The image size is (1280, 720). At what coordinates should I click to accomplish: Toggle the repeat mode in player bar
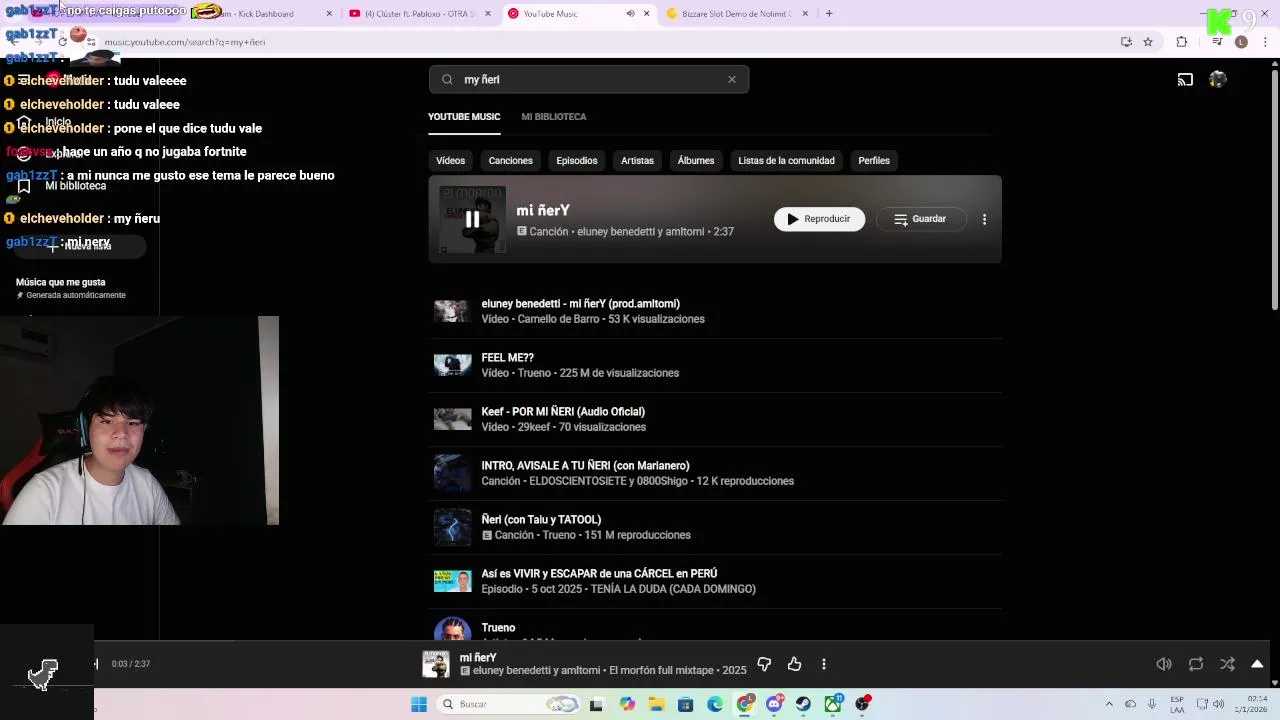1196,664
